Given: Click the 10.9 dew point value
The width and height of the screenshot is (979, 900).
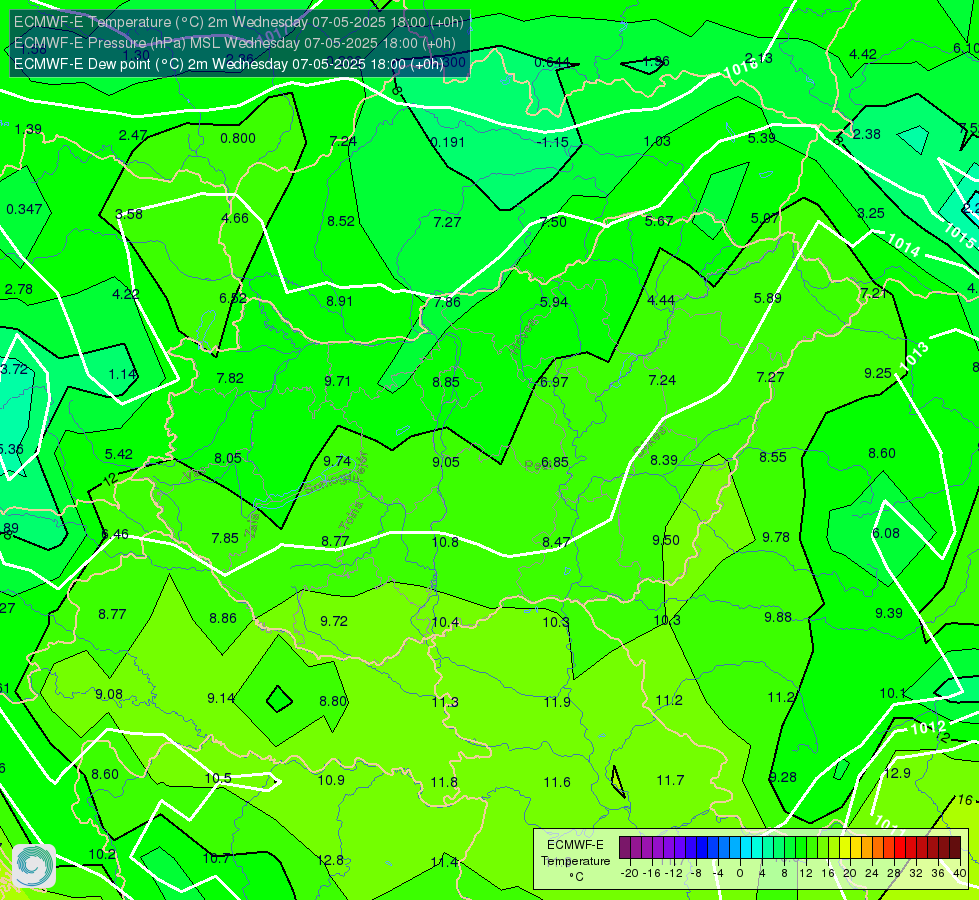Looking at the screenshot, I should coord(331,781).
